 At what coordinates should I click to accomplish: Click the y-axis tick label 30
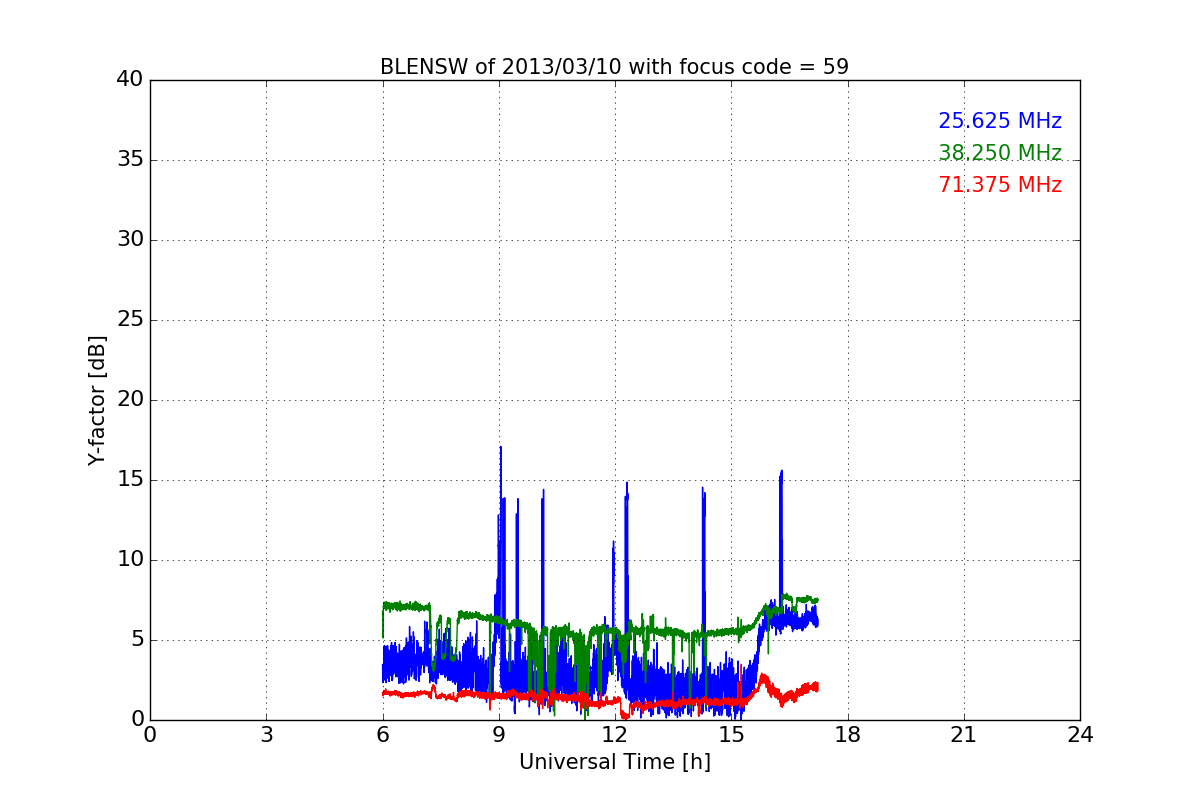point(130,240)
